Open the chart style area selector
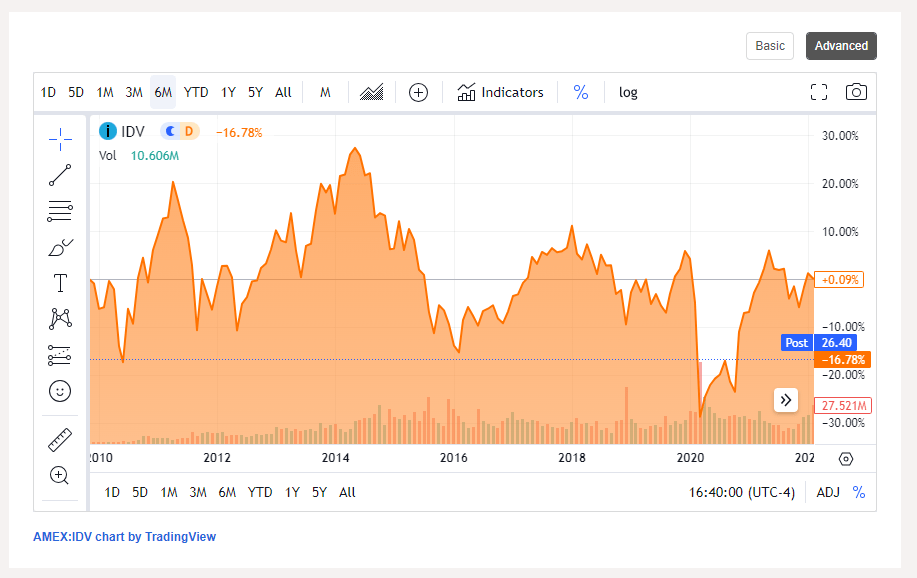Viewport: 917px width, 578px height. click(371, 92)
